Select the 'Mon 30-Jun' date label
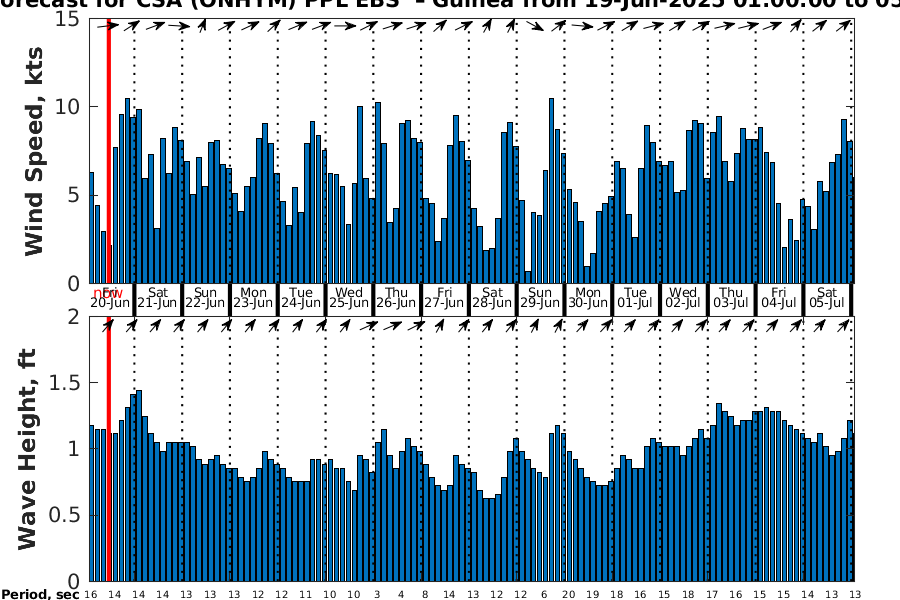The image size is (900, 600). [x=588, y=297]
